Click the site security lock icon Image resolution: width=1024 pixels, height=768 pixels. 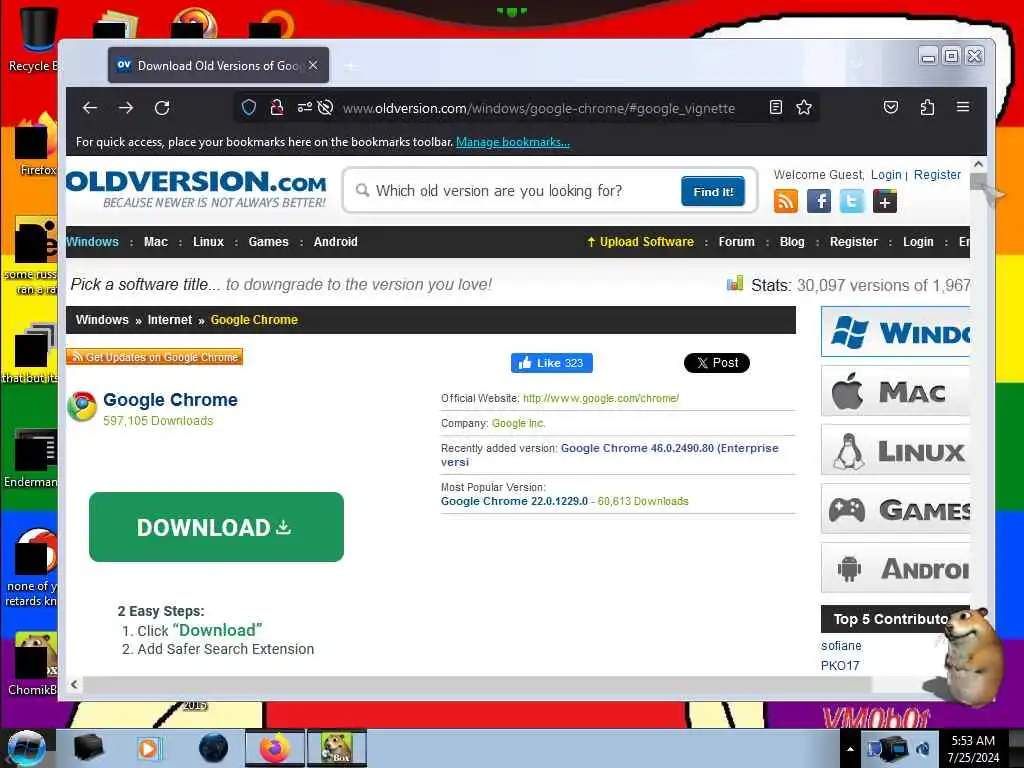pos(277,107)
